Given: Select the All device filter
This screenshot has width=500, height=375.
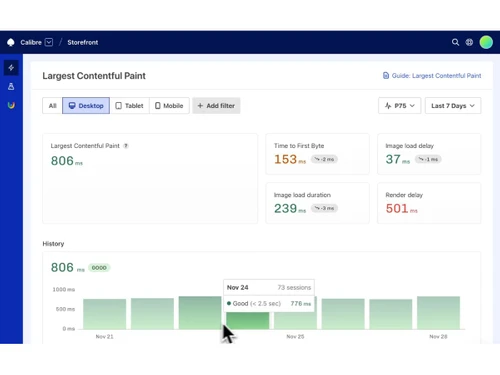Looking at the screenshot, I should point(52,106).
